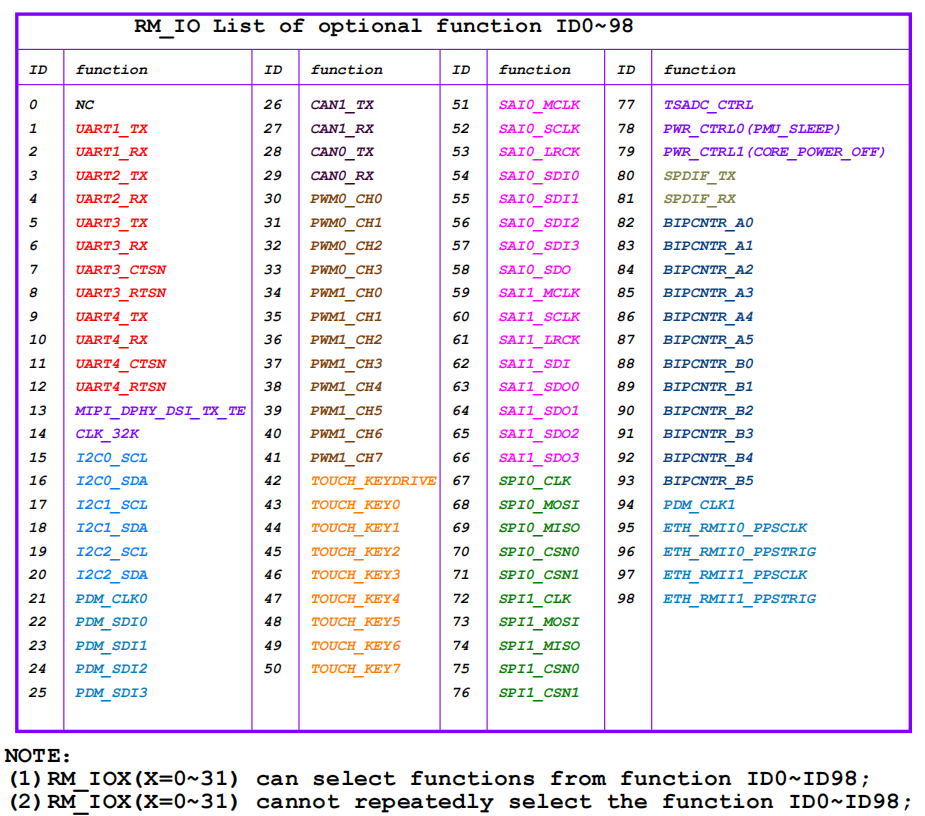Screen dimensions: 925x816
Task: Click SPI1_CLK in the table
Action: tap(534, 599)
